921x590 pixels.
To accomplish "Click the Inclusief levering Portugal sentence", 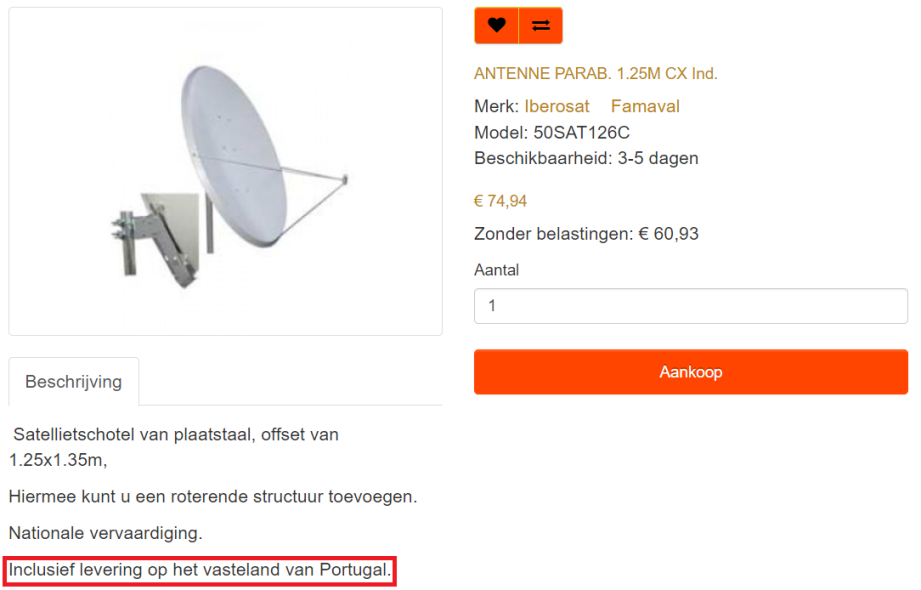I will click(x=200, y=570).
